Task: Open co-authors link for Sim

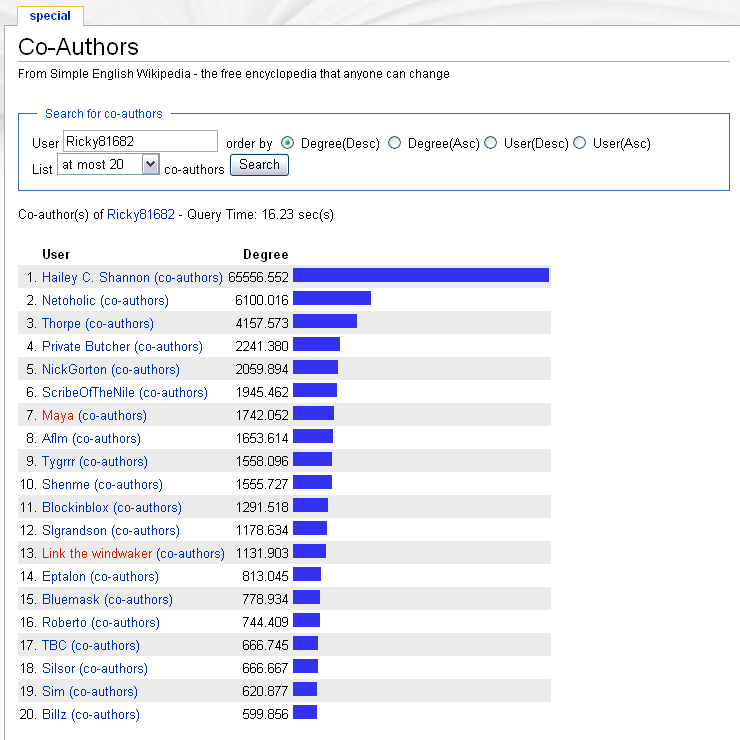Action: (103, 691)
